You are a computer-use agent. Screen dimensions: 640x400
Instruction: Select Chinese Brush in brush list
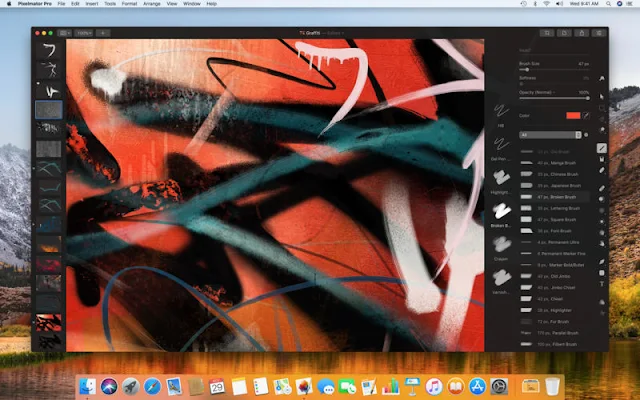(554, 174)
